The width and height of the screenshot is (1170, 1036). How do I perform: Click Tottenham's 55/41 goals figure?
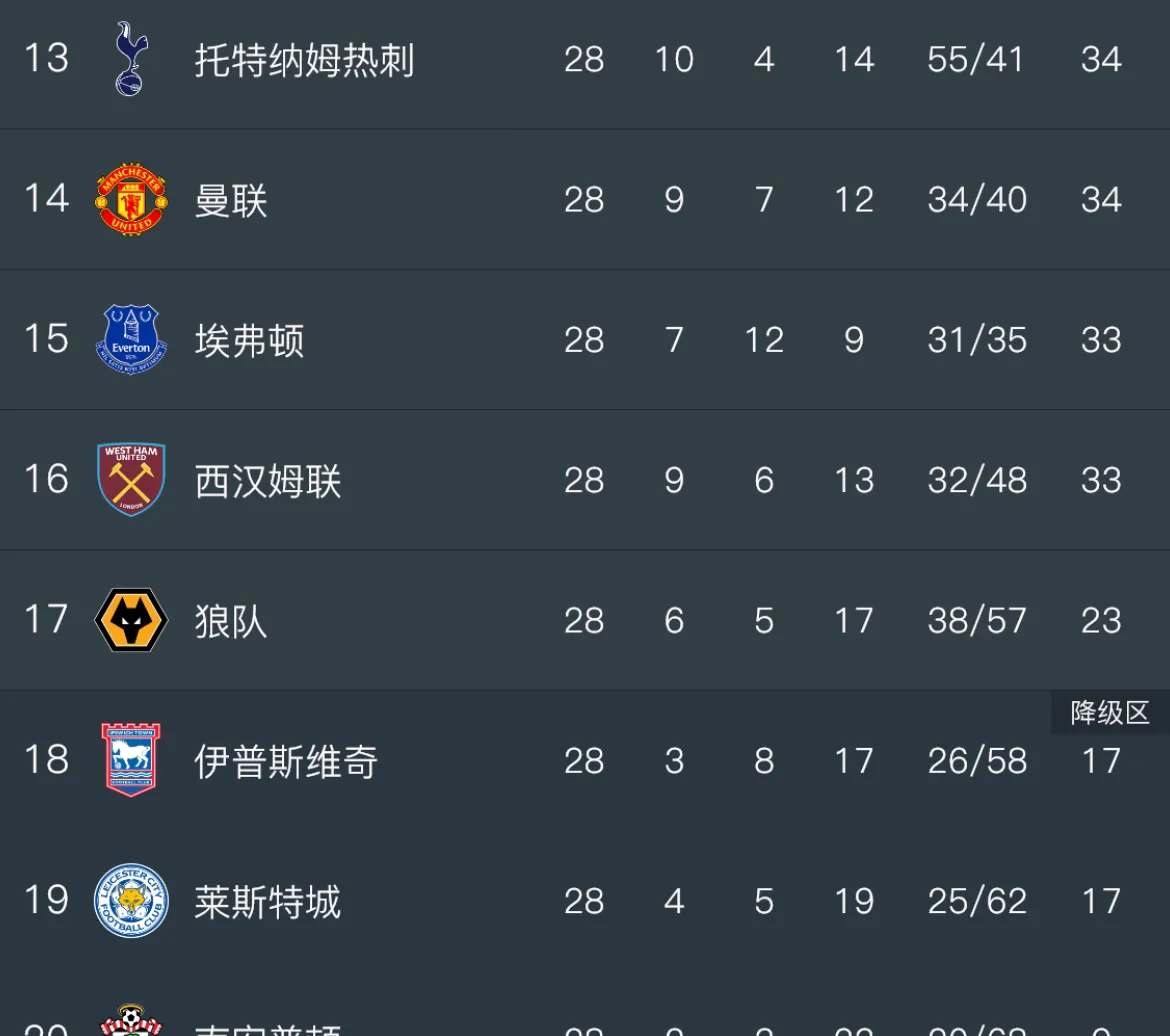pos(976,60)
